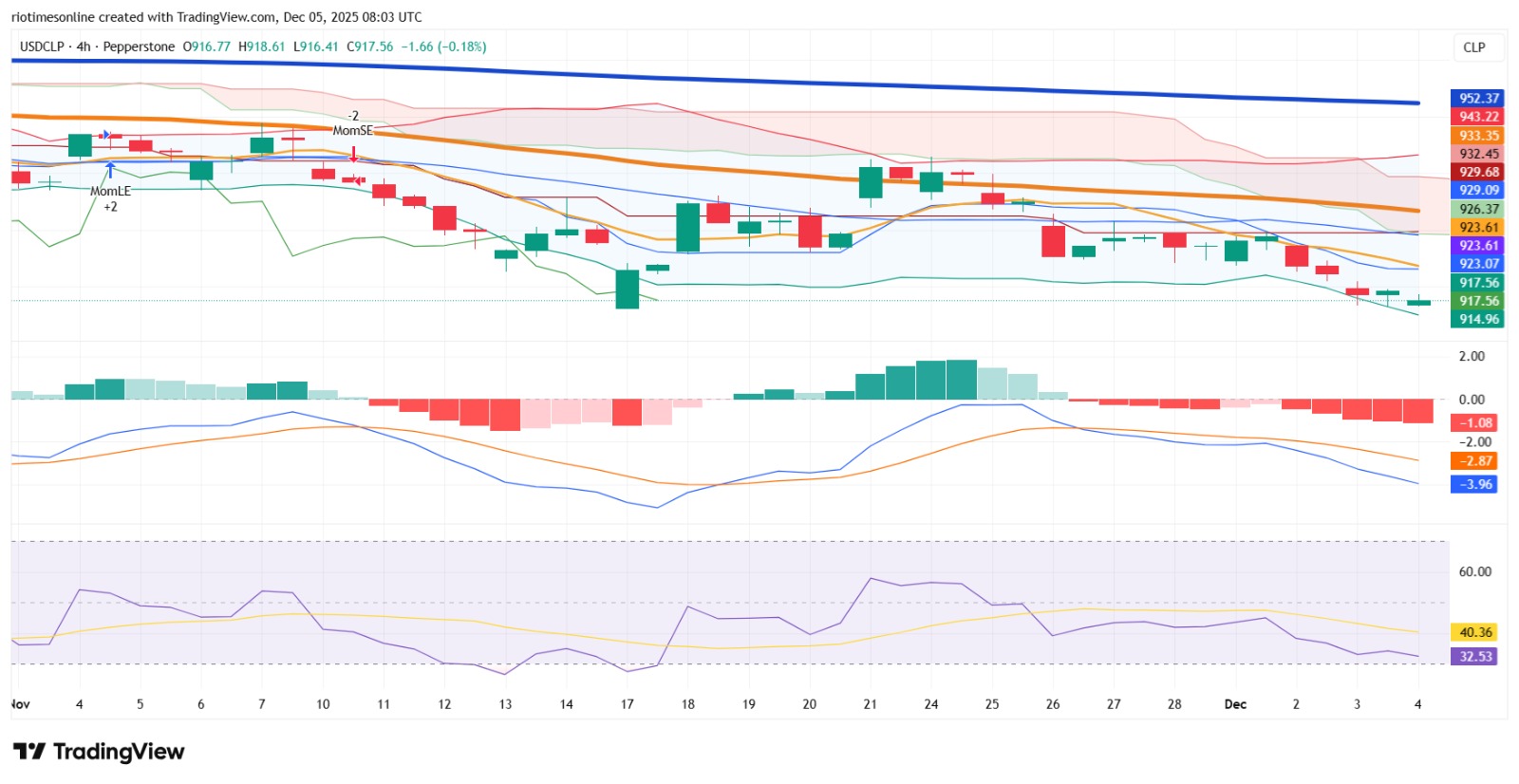Image resolution: width=1519 pixels, height=784 pixels.
Task: Click the green 914.96 price label
Action: click(1477, 319)
